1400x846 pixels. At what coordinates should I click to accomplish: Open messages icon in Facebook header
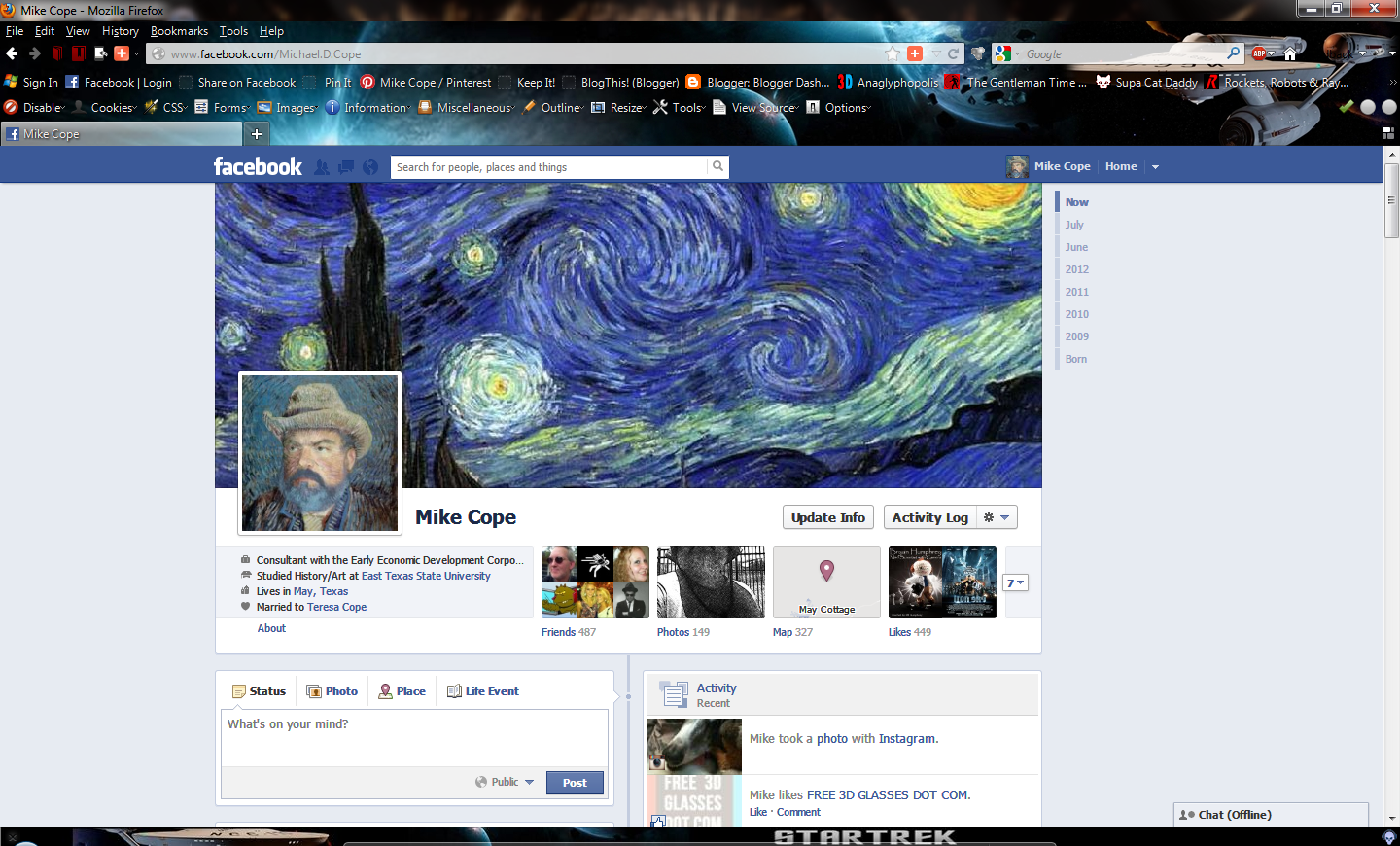(345, 166)
